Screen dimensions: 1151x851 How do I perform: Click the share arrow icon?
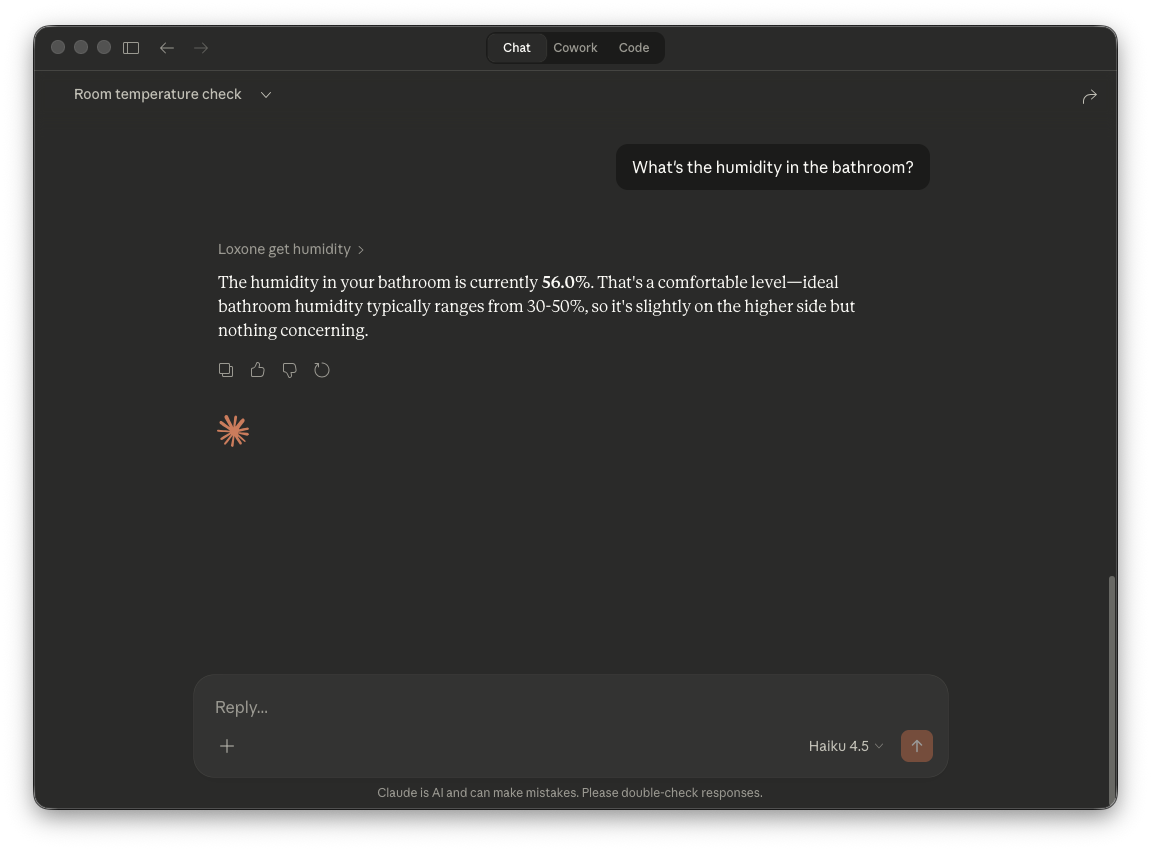pyautogui.click(x=1089, y=96)
